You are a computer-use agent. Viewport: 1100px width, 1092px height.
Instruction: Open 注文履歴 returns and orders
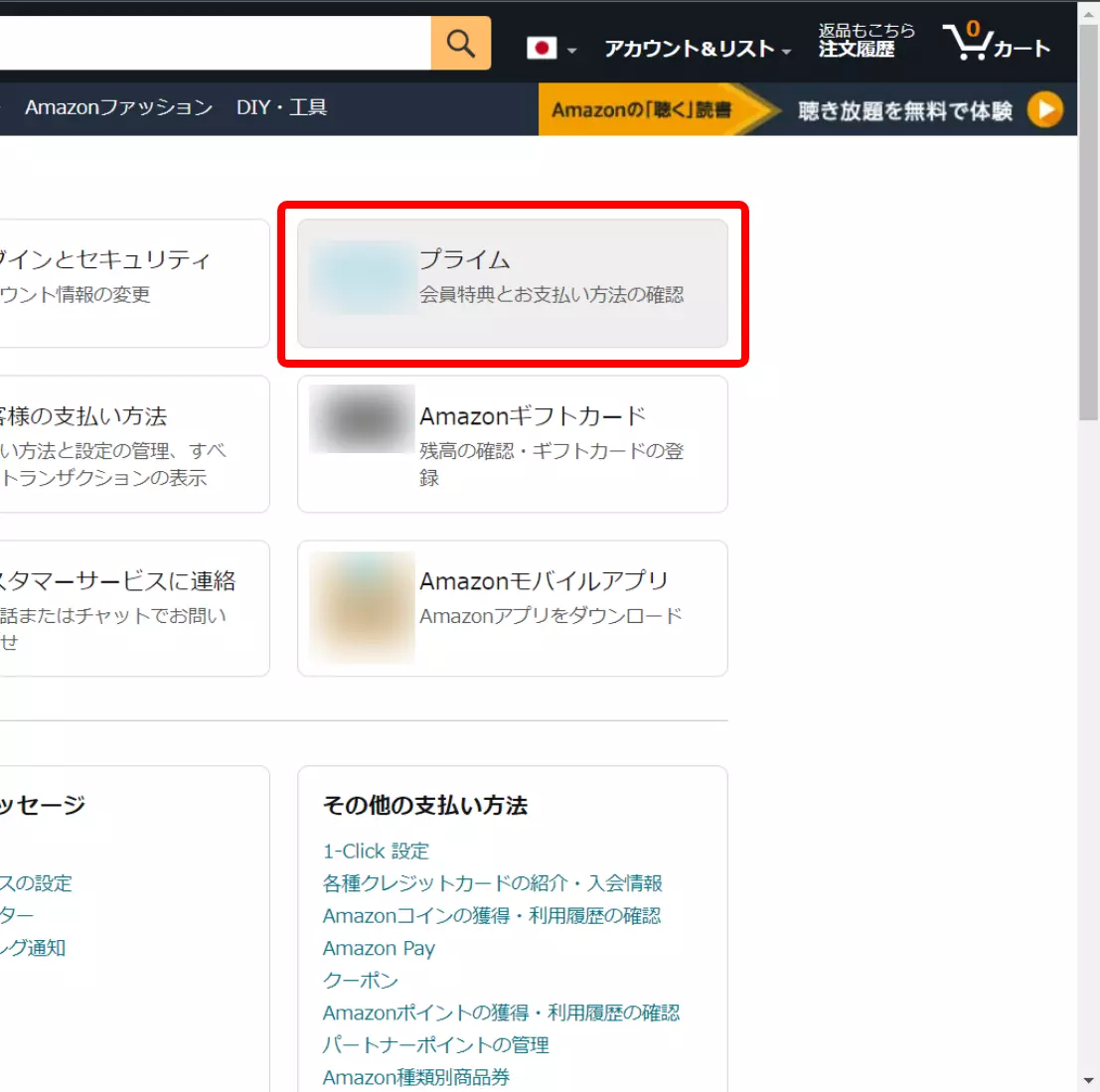click(865, 40)
